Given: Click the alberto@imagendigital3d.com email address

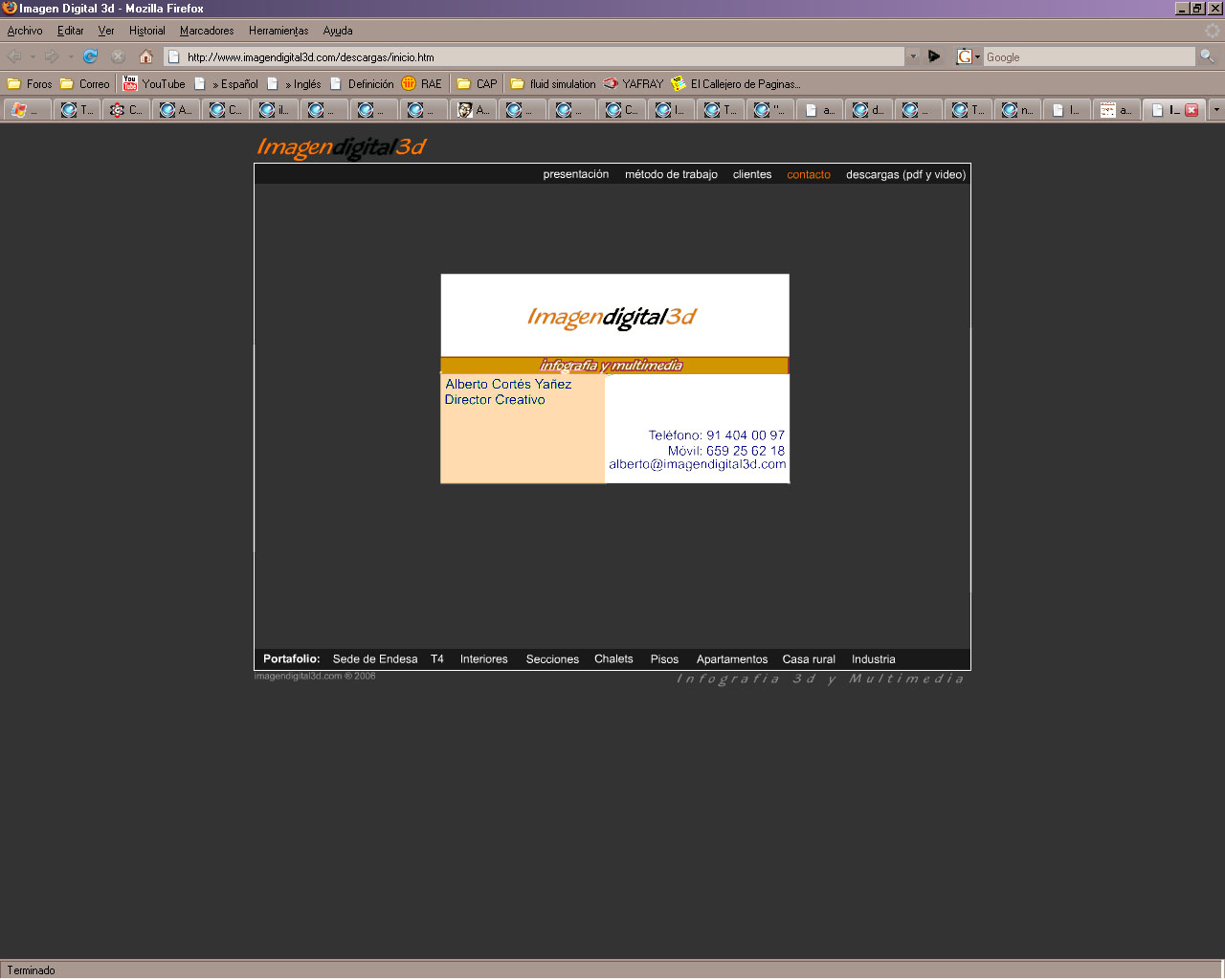Looking at the screenshot, I should (x=698, y=464).
